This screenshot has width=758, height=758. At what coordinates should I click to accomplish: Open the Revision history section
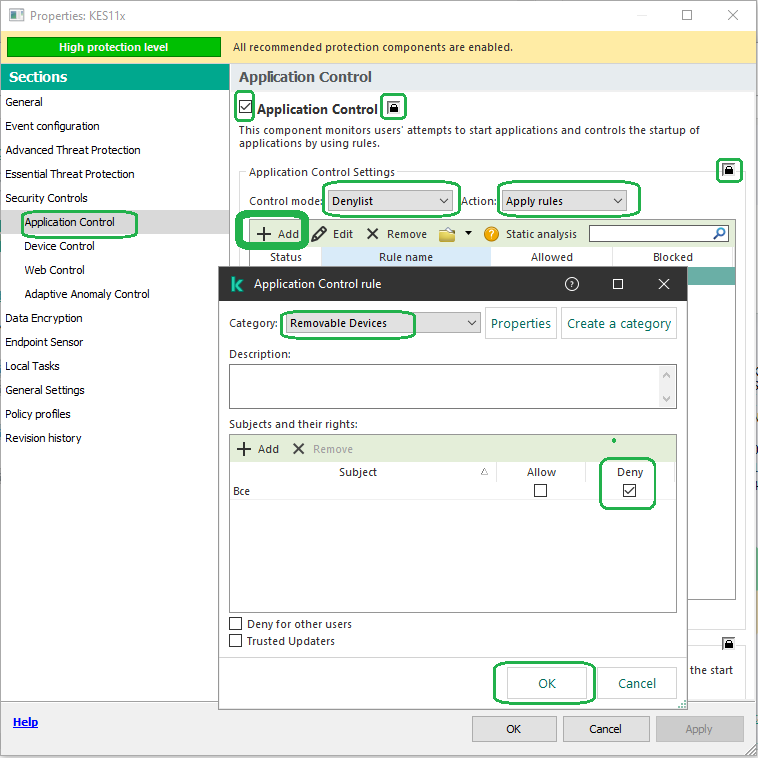(x=44, y=438)
